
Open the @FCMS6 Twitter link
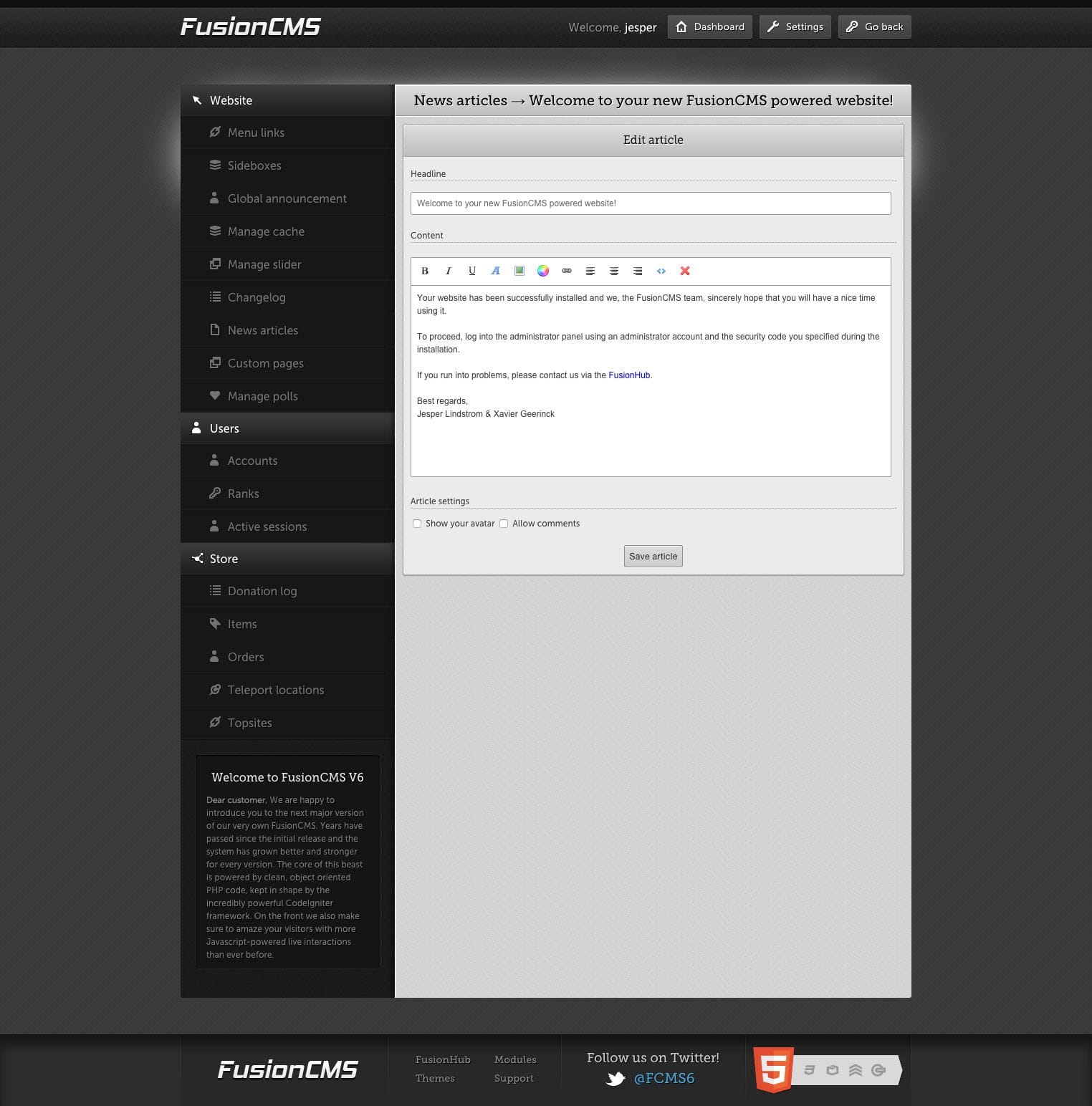(x=664, y=1078)
